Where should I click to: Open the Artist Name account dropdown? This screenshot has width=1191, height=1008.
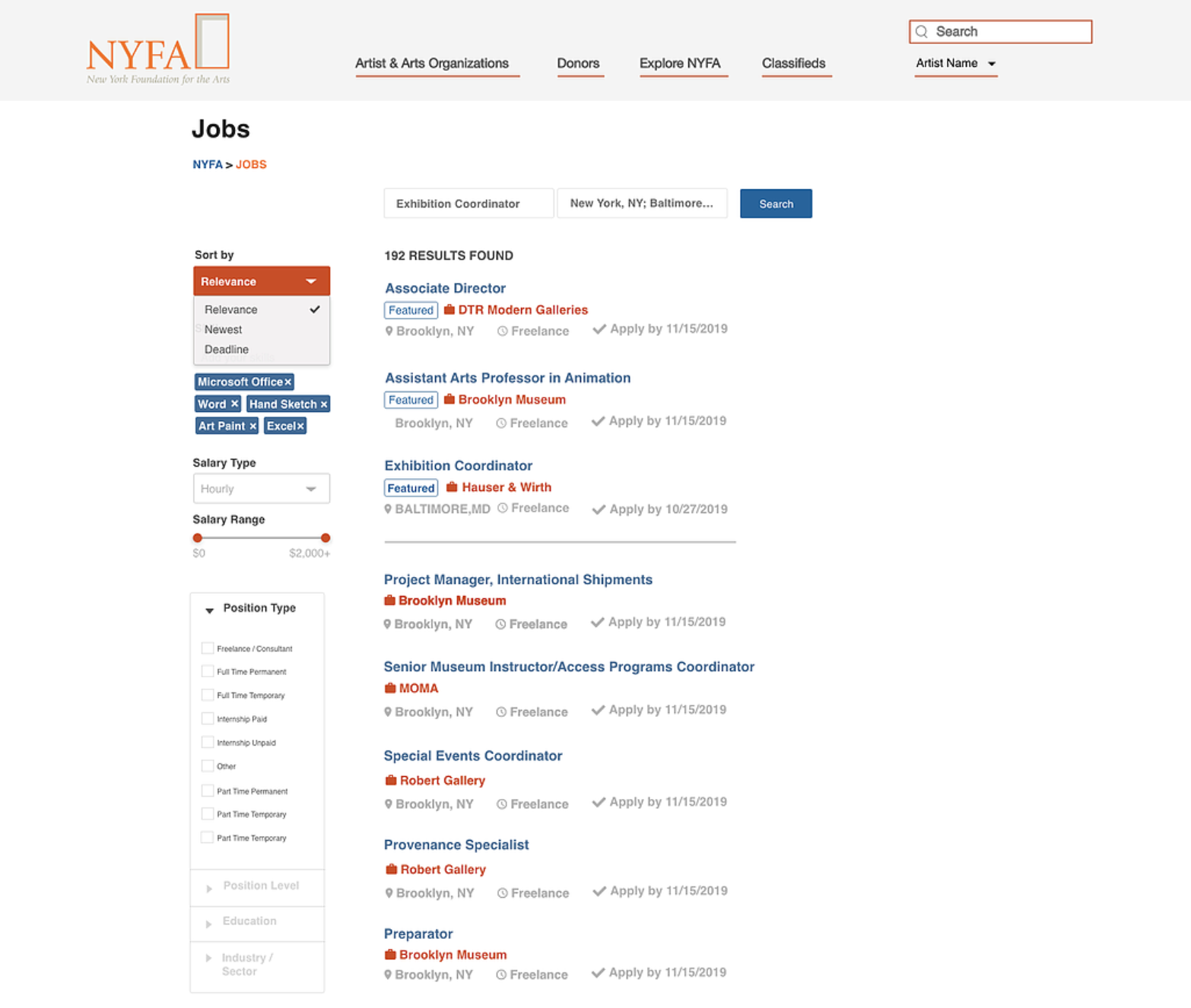(956, 64)
